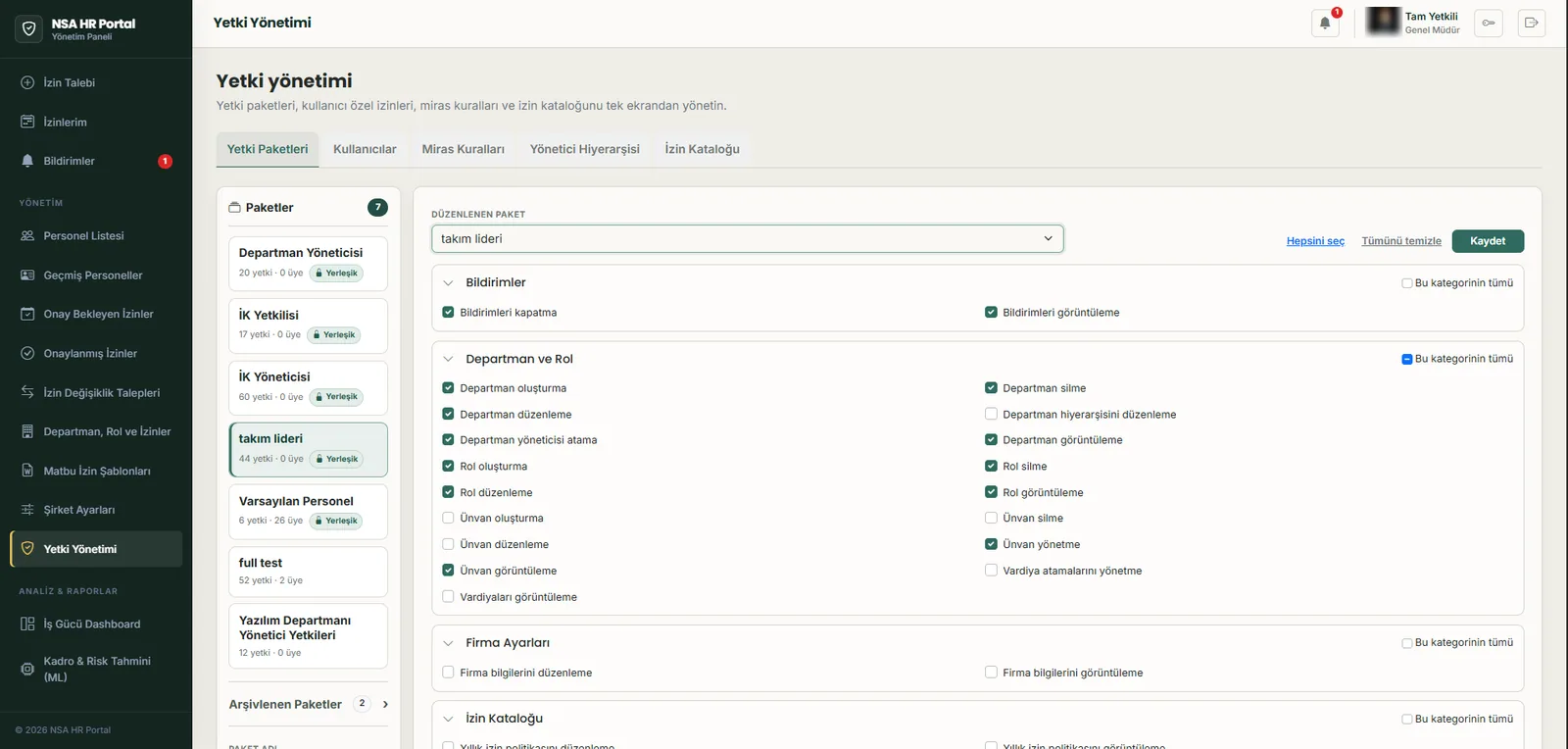Collapse Firma Ayarları section chevron
Image resolution: width=1568 pixels, height=749 pixels.
448,643
